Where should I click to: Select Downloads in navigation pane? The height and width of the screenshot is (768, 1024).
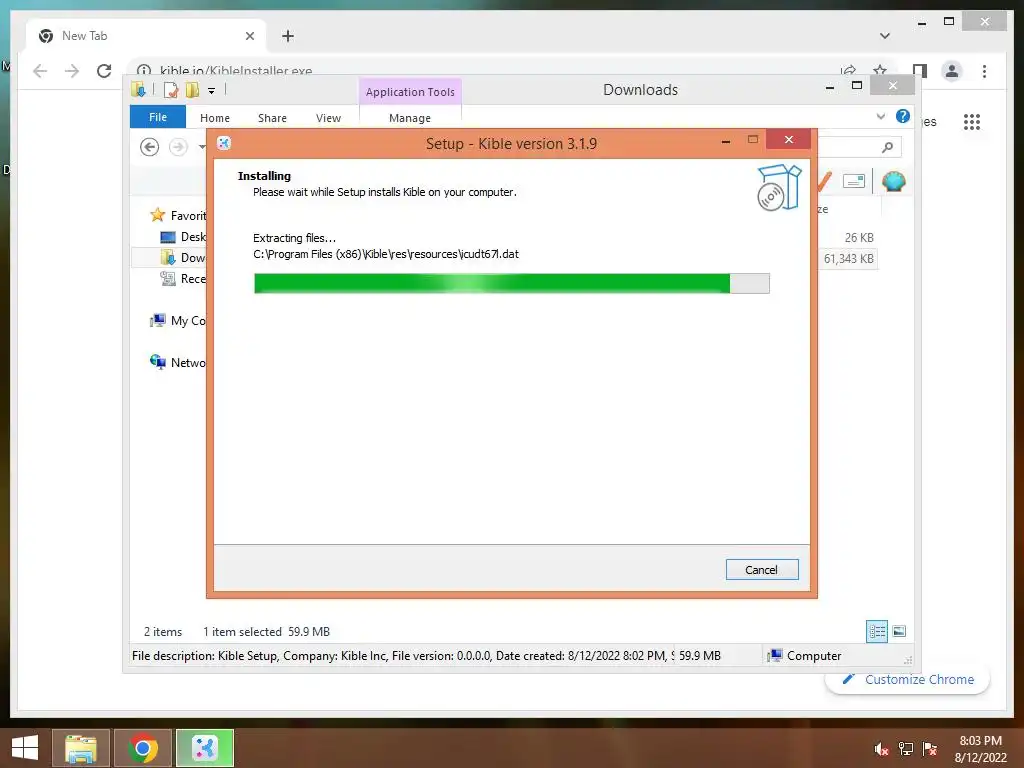click(x=183, y=257)
